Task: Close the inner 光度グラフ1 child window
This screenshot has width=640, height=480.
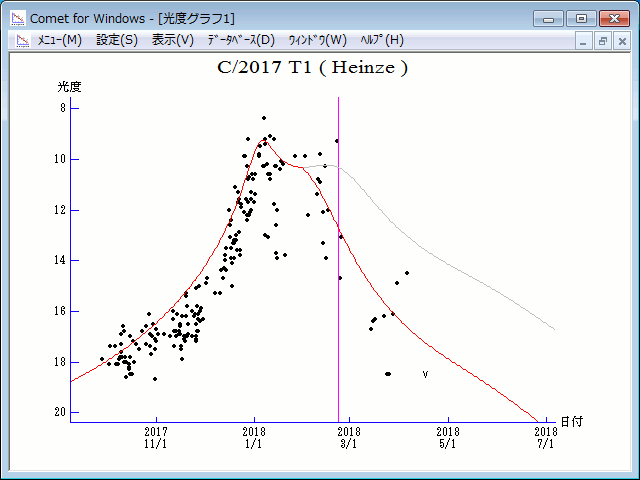Action: point(621,41)
